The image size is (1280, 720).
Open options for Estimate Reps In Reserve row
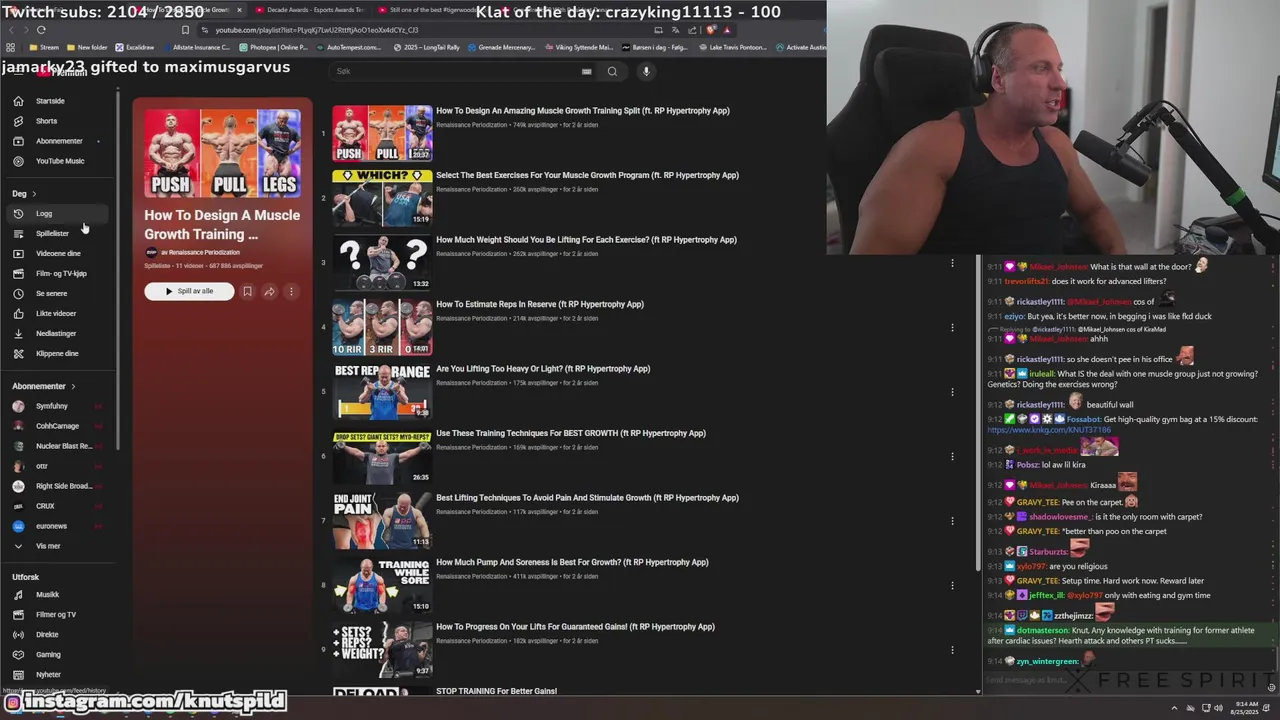pos(952,327)
